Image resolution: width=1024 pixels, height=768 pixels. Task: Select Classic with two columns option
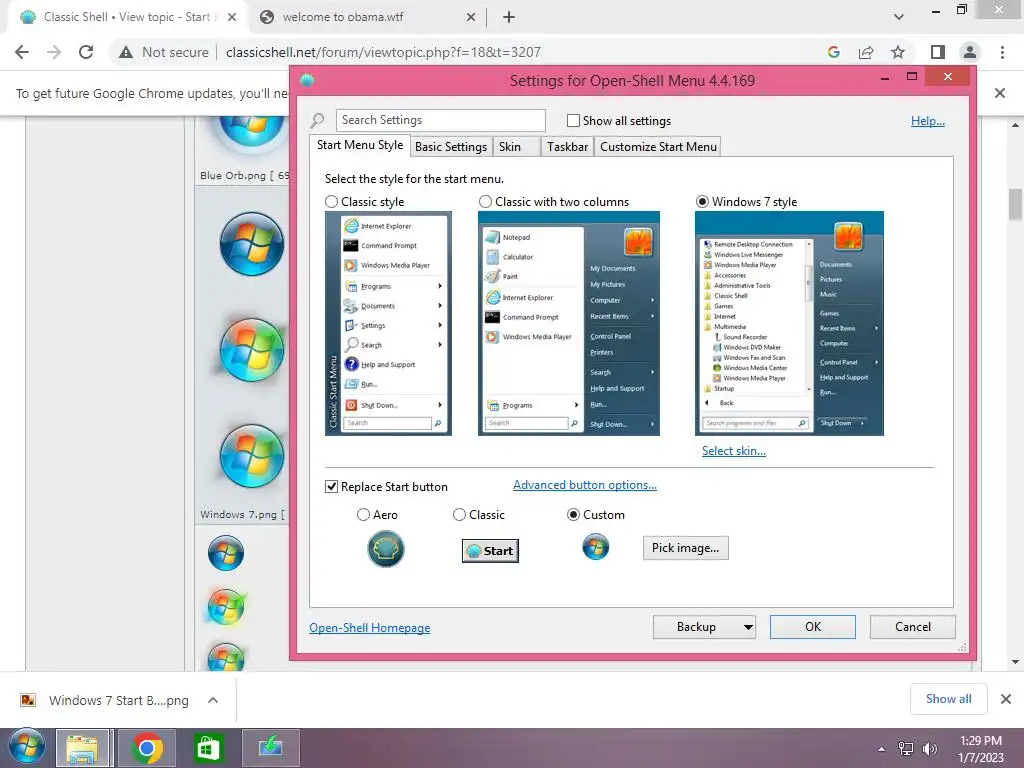tap(485, 202)
